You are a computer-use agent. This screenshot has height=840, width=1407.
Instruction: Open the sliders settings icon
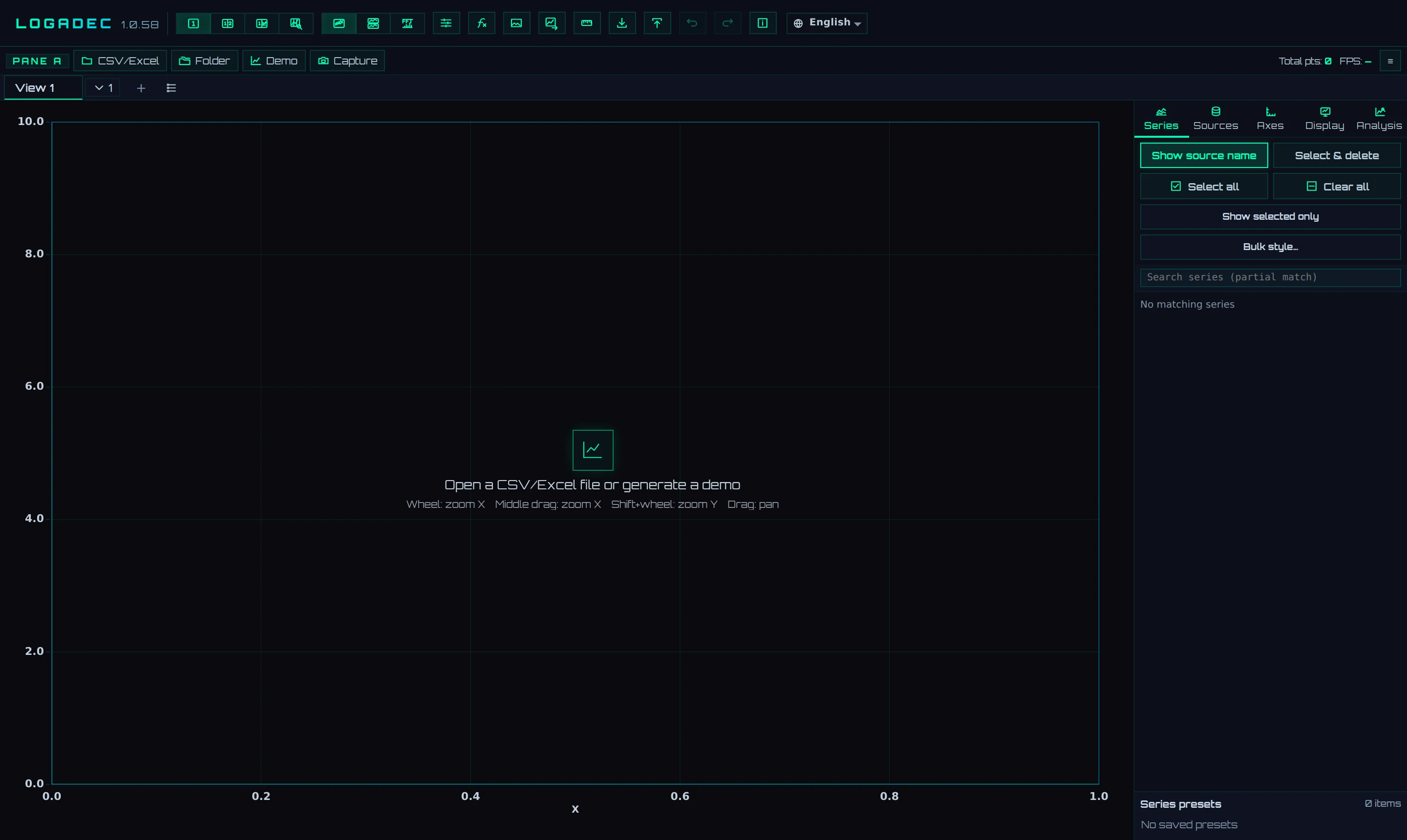446,23
